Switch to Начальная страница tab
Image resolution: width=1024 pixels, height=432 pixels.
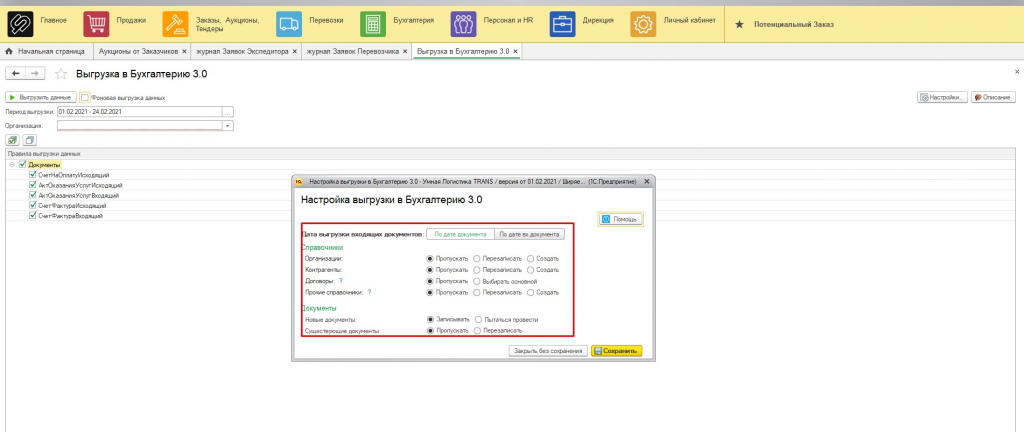point(44,51)
